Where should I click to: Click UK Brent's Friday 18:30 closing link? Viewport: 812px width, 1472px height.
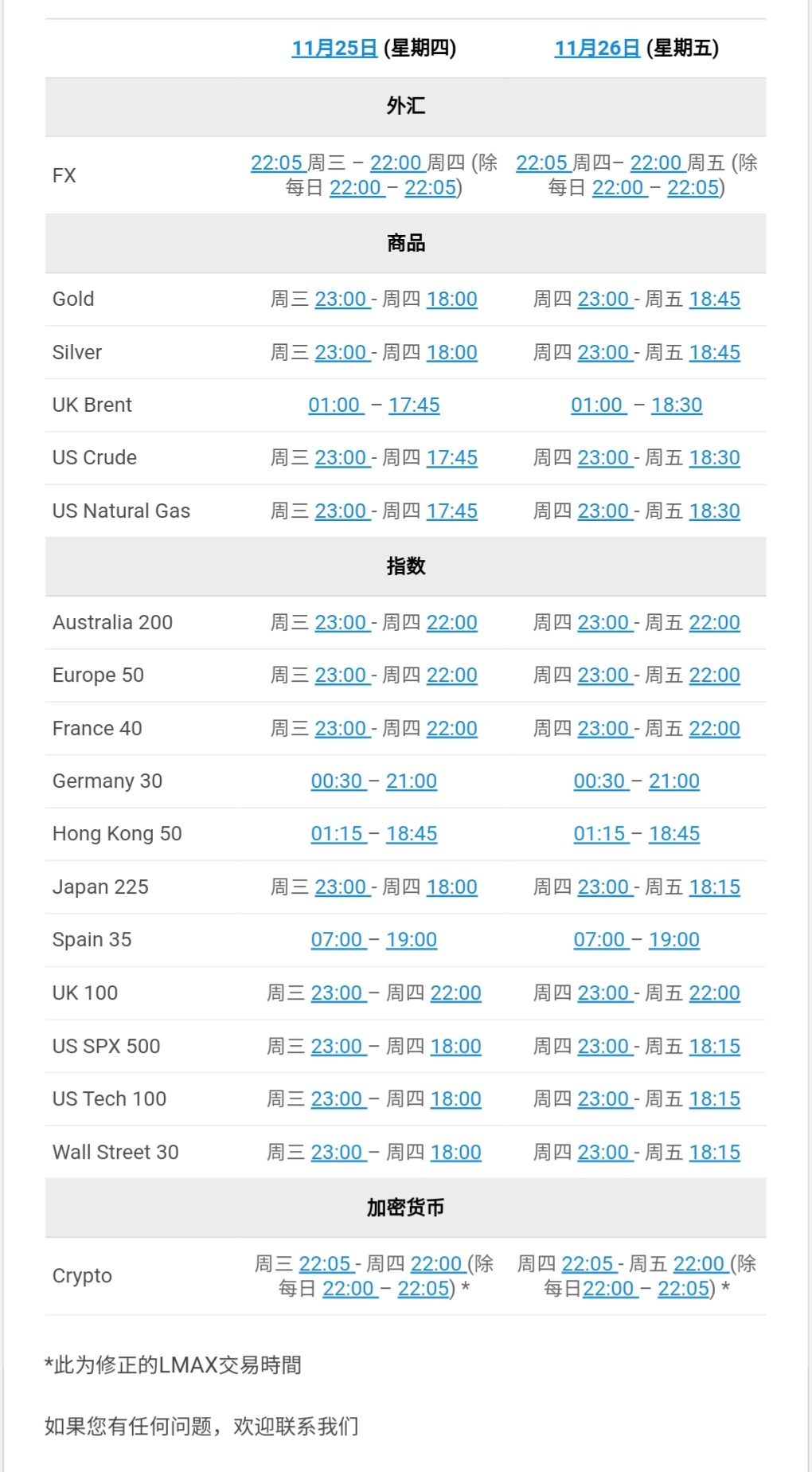pyautogui.click(x=677, y=405)
